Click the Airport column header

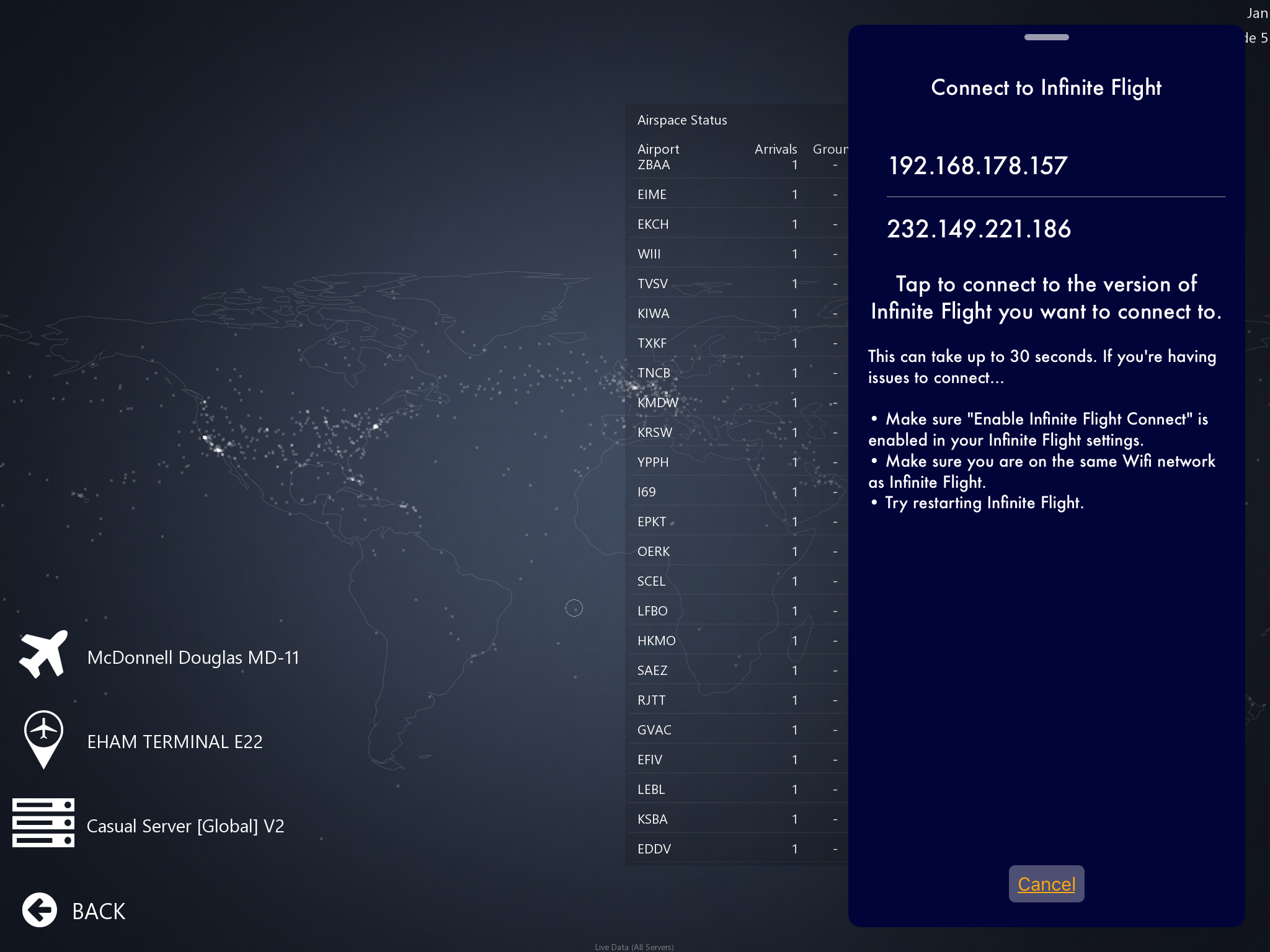click(658, 149)
